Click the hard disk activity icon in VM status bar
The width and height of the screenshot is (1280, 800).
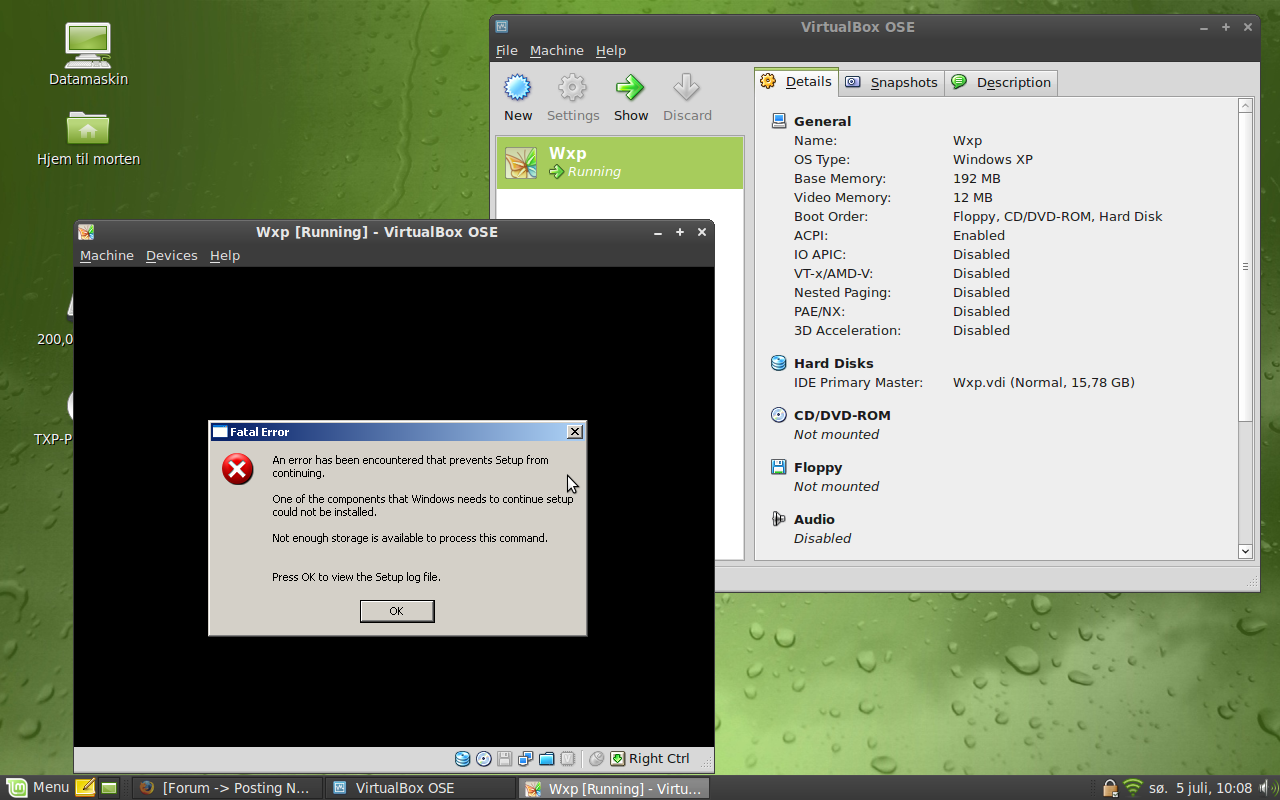click(x=462, y=759)
